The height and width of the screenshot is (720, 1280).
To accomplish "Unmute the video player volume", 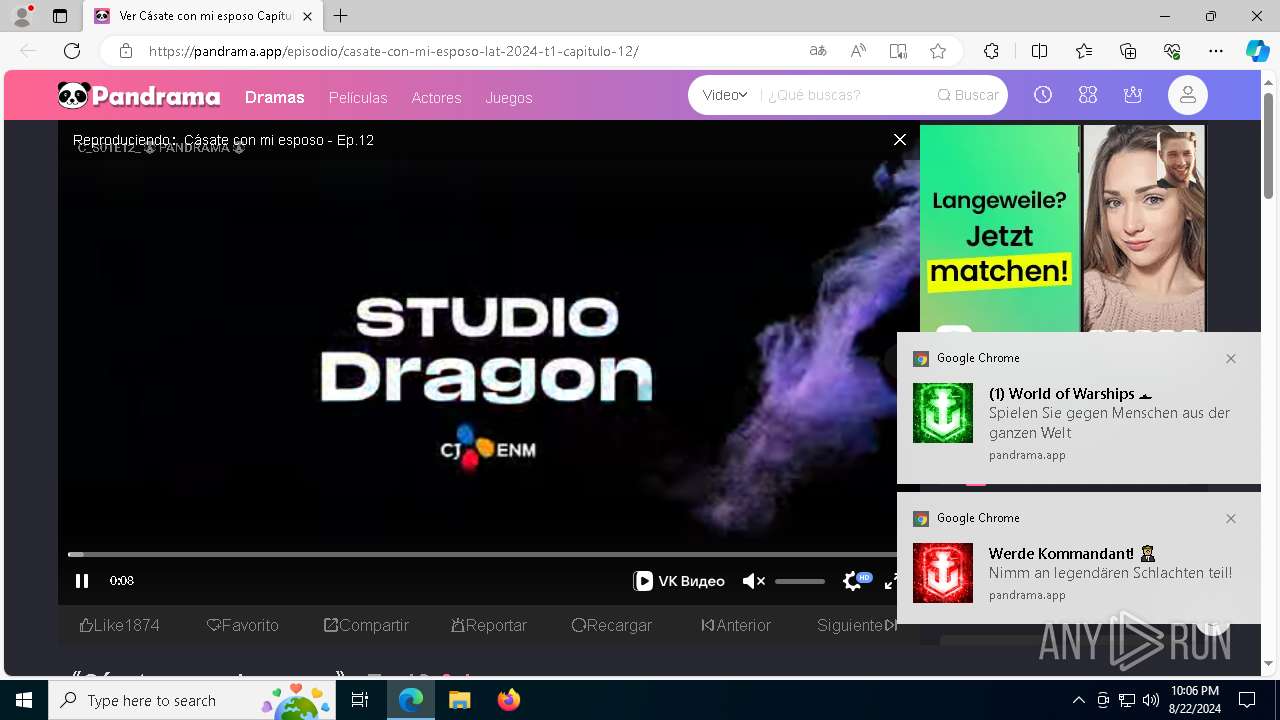I will point(753,581).
